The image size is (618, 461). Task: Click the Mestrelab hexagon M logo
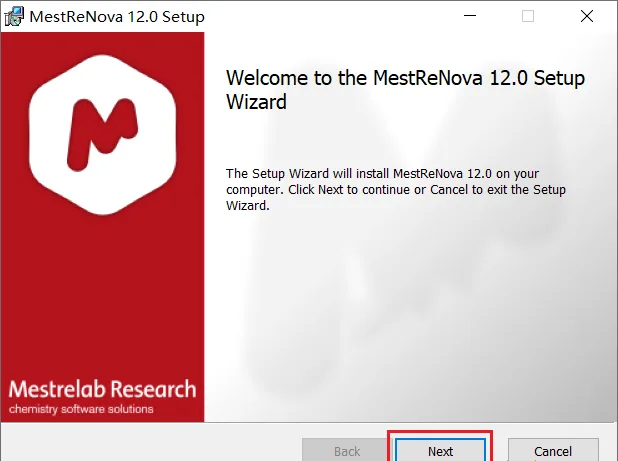click(102, 135)
